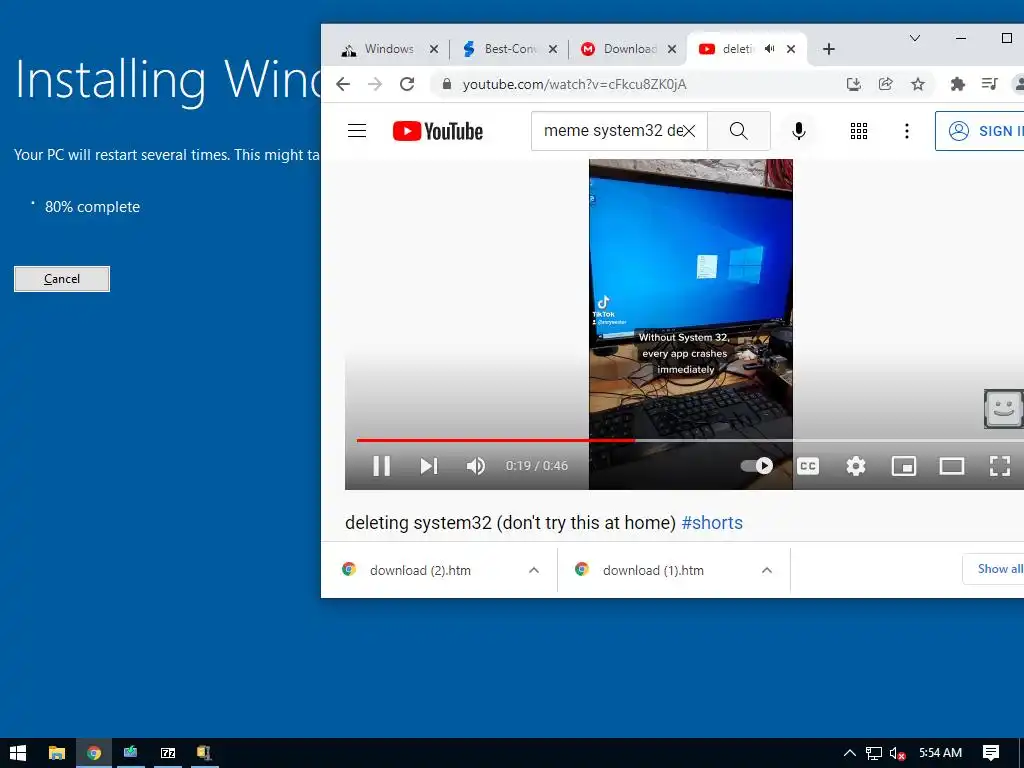Open network status tray icon
Image resolution: width=1024 pixels, height=768 pixels.
pyautogui.click(x=874, y=753)
